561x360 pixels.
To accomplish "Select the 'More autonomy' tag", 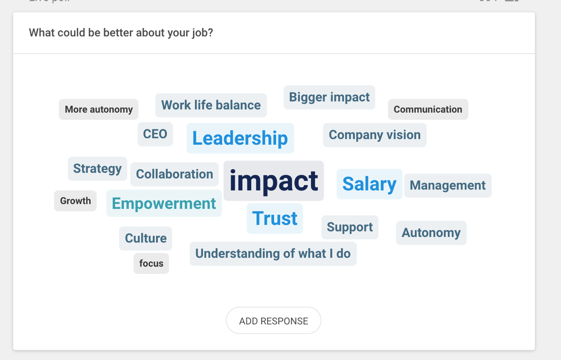I will (x=99, y=109).
